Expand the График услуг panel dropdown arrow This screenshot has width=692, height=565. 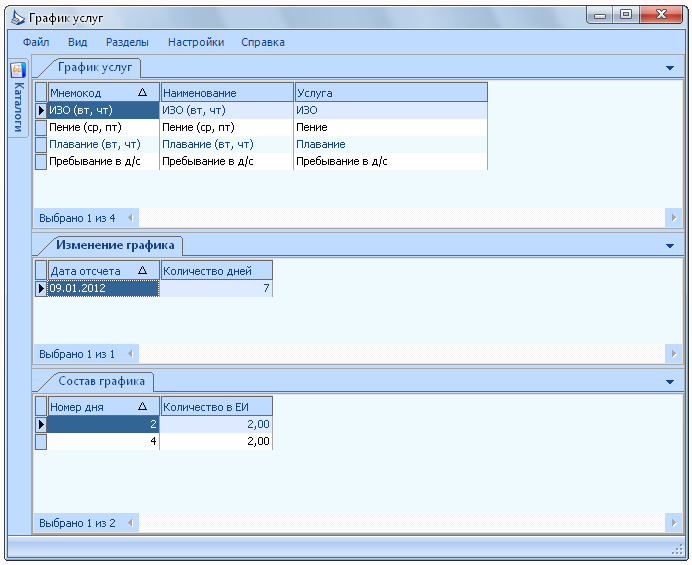(669, 68)
